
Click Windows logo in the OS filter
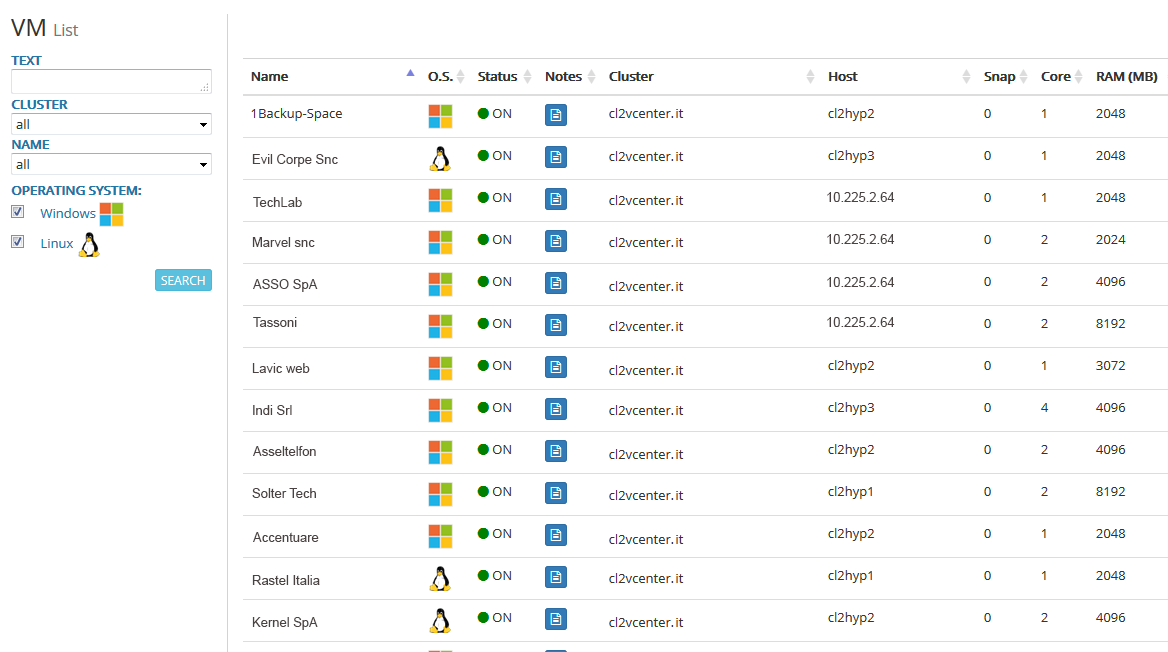[x=112, y=215]
